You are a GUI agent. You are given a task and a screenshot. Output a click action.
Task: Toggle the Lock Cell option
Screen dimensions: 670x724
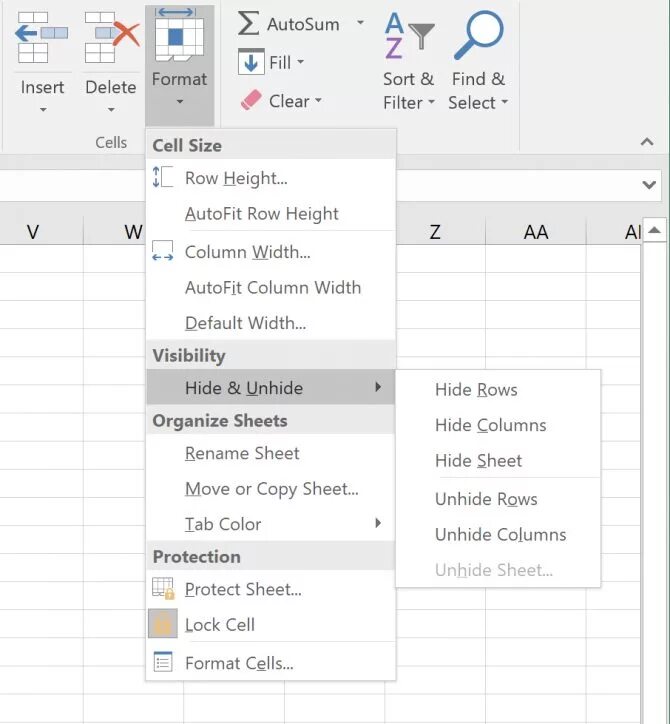coord(220,625)
